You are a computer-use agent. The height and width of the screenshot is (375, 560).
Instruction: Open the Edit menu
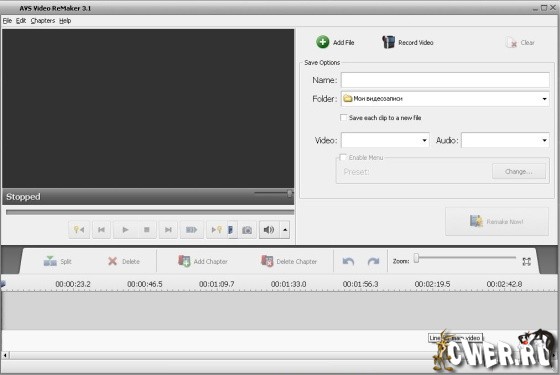tap(21, 21)
